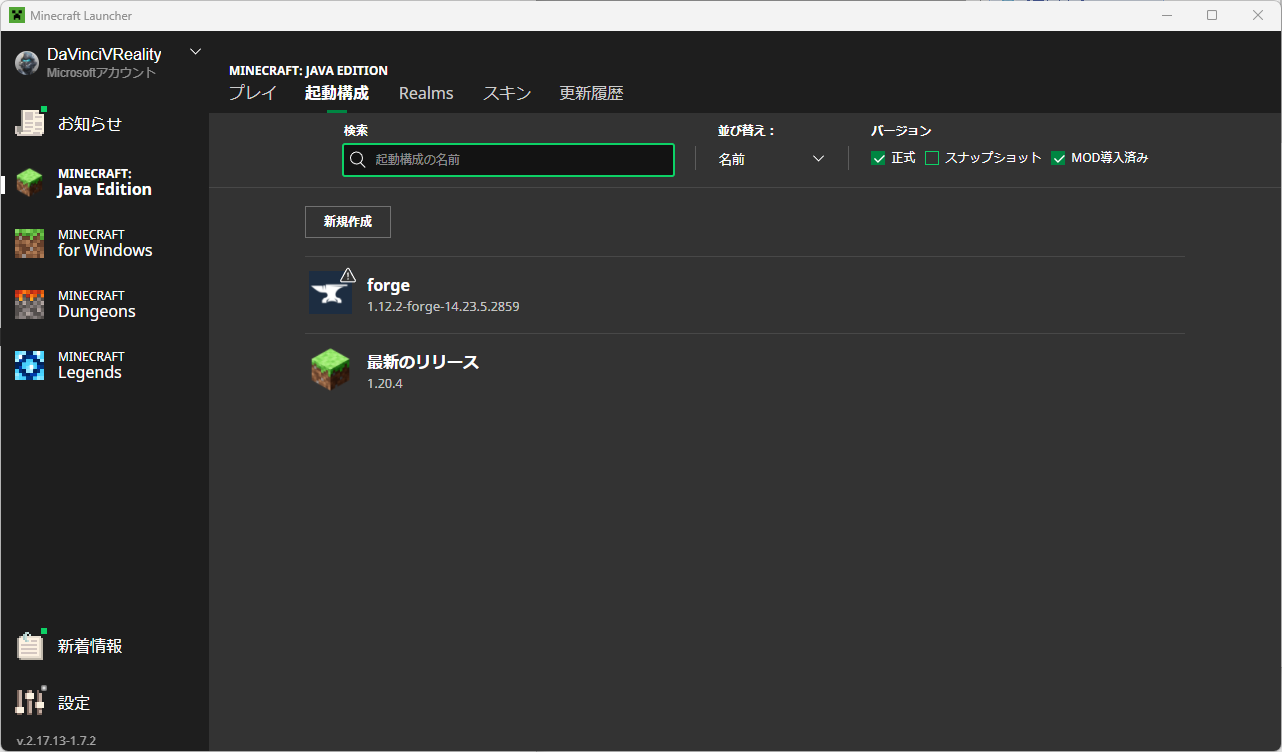This screenshot has width=1282, height=752.
Task: Open Minecraft for Windows sidebar icon
Action: click(x=30, y=243)
